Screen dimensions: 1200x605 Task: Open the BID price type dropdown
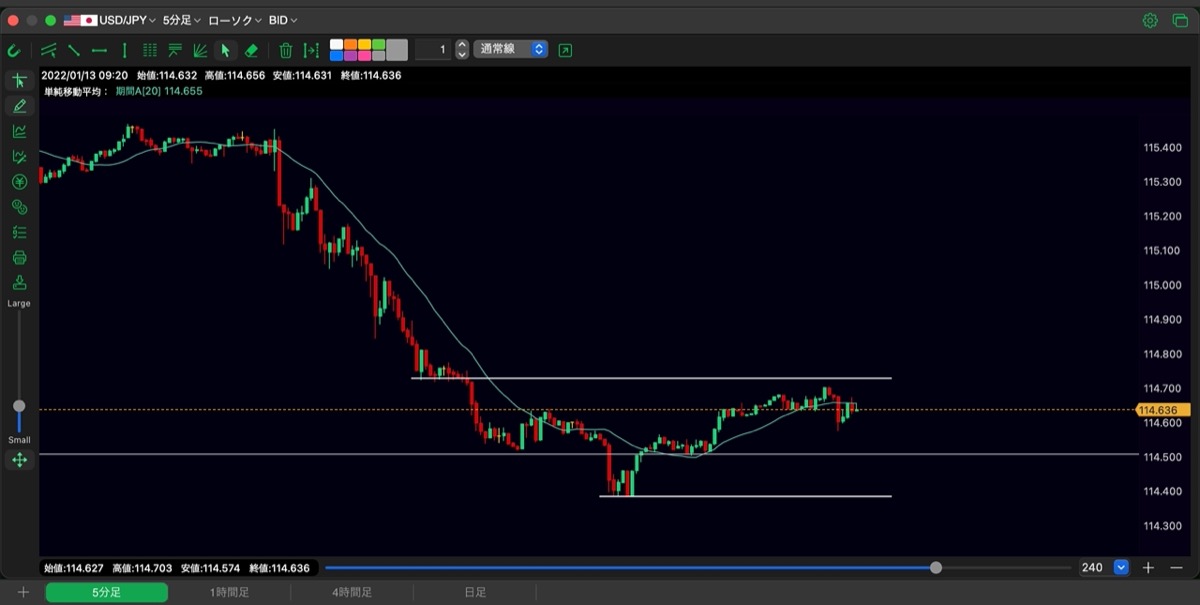click(283, 20)
